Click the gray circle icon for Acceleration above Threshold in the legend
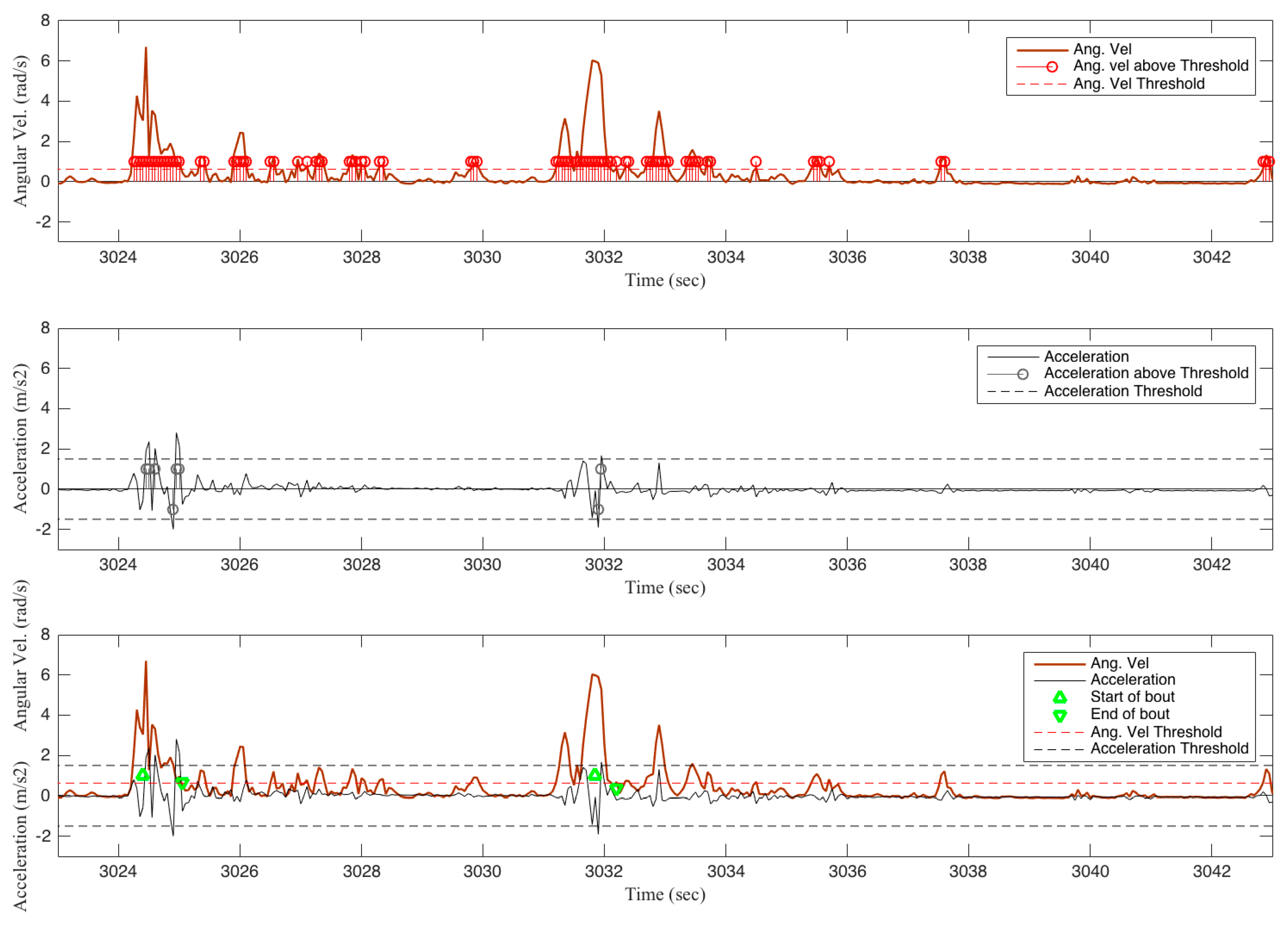This screenshot has height=927, width=1288. click(1022, 374)
